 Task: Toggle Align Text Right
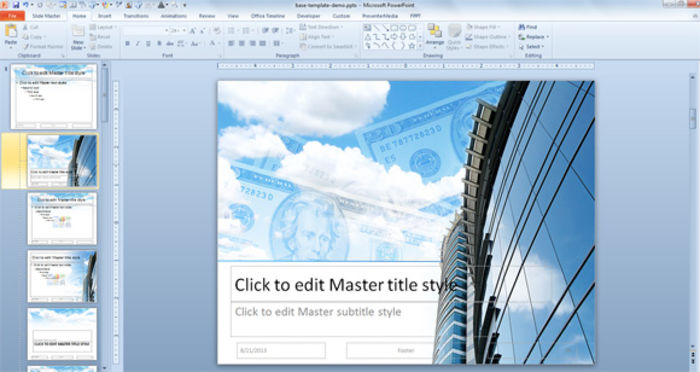click(x=252, y=43)
